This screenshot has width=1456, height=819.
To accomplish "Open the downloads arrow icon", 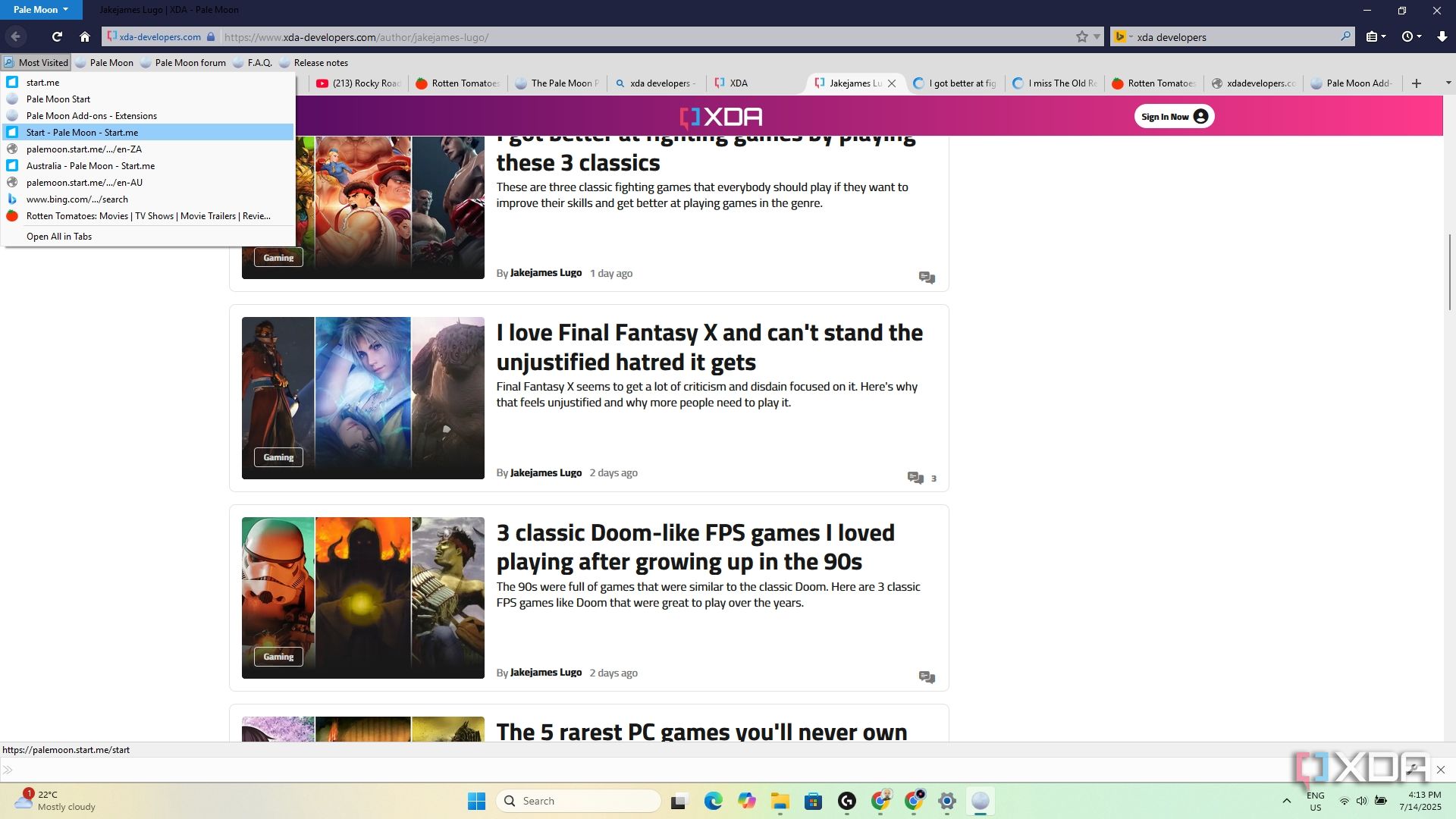I will pyautogui.click(x=1442, y=36).
